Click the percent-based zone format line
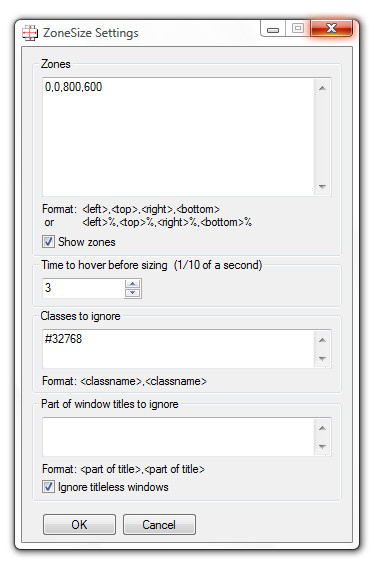375x568 pixels. [167, 222]
